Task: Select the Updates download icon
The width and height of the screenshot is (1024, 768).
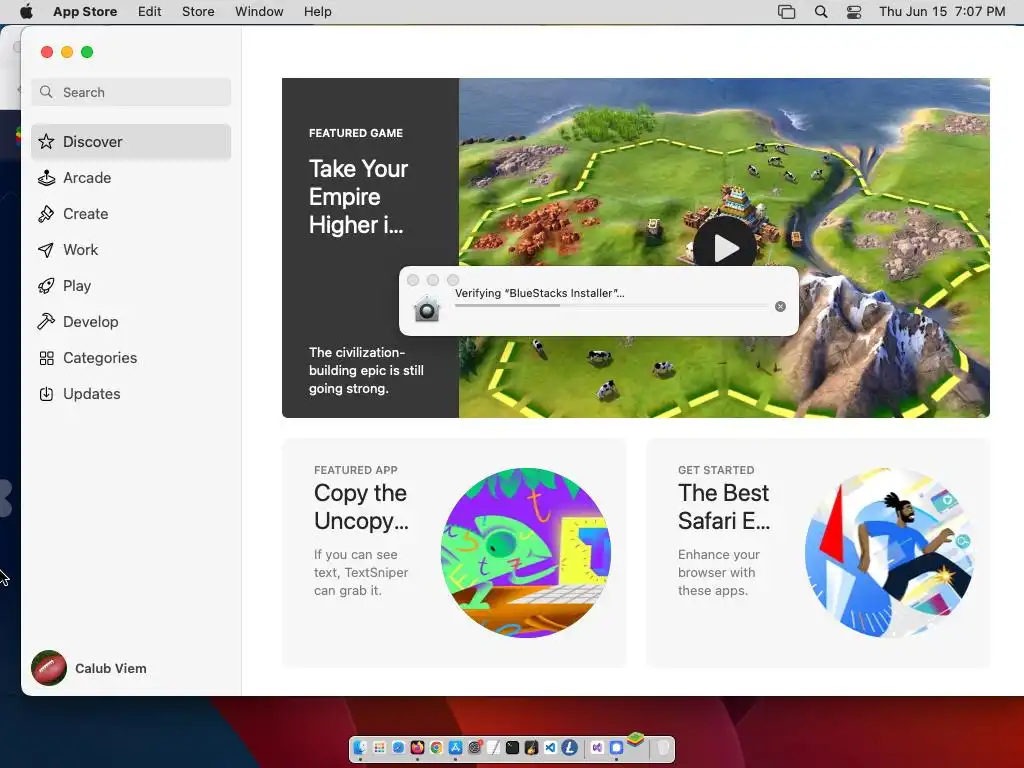Action: coord(46,394)
